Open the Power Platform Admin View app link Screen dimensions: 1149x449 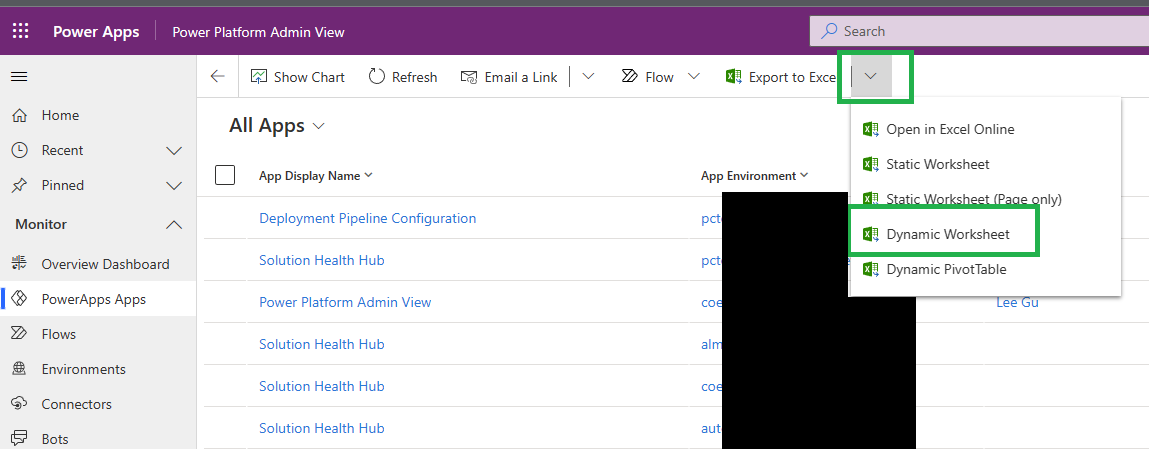(x=345, y=303)
